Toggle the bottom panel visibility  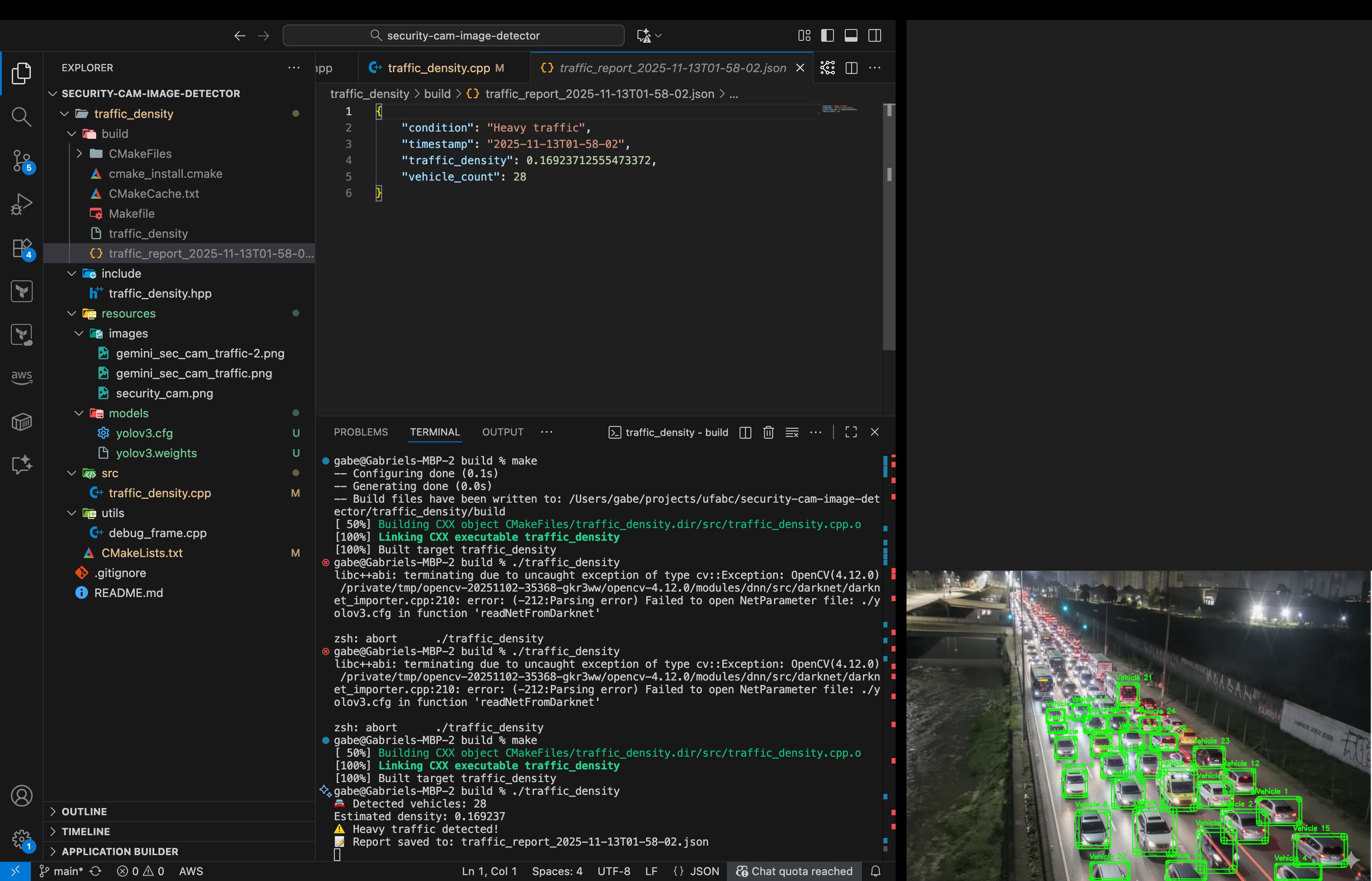[851, 35]
